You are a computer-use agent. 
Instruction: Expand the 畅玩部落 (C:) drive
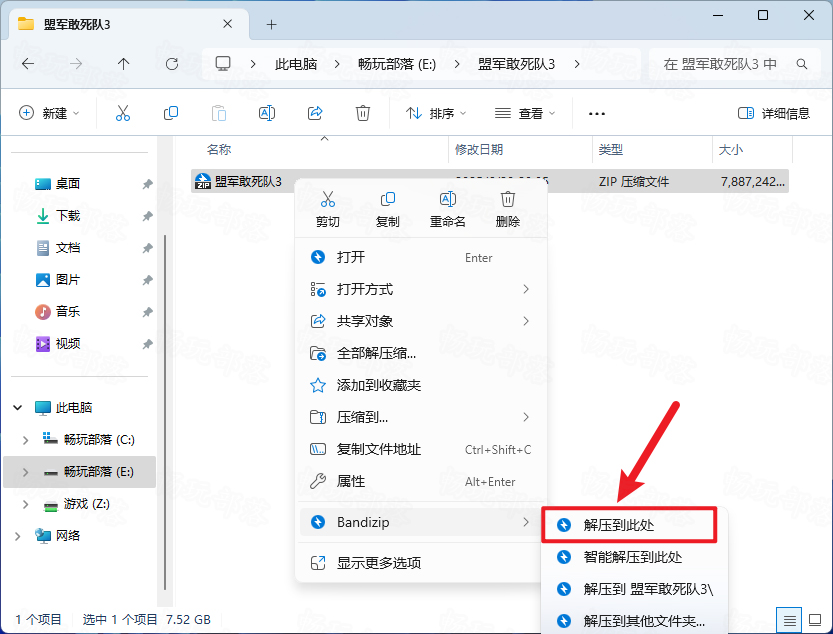pyautogui.click(x=25, y=440)
